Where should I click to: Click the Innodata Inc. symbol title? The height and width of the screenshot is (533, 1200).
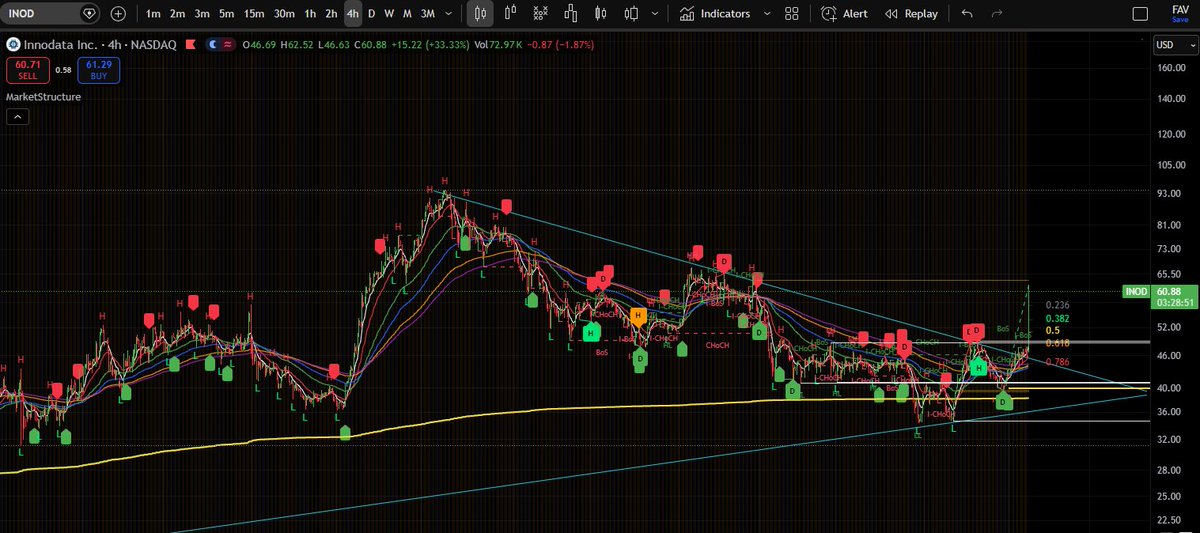[59, 46]
